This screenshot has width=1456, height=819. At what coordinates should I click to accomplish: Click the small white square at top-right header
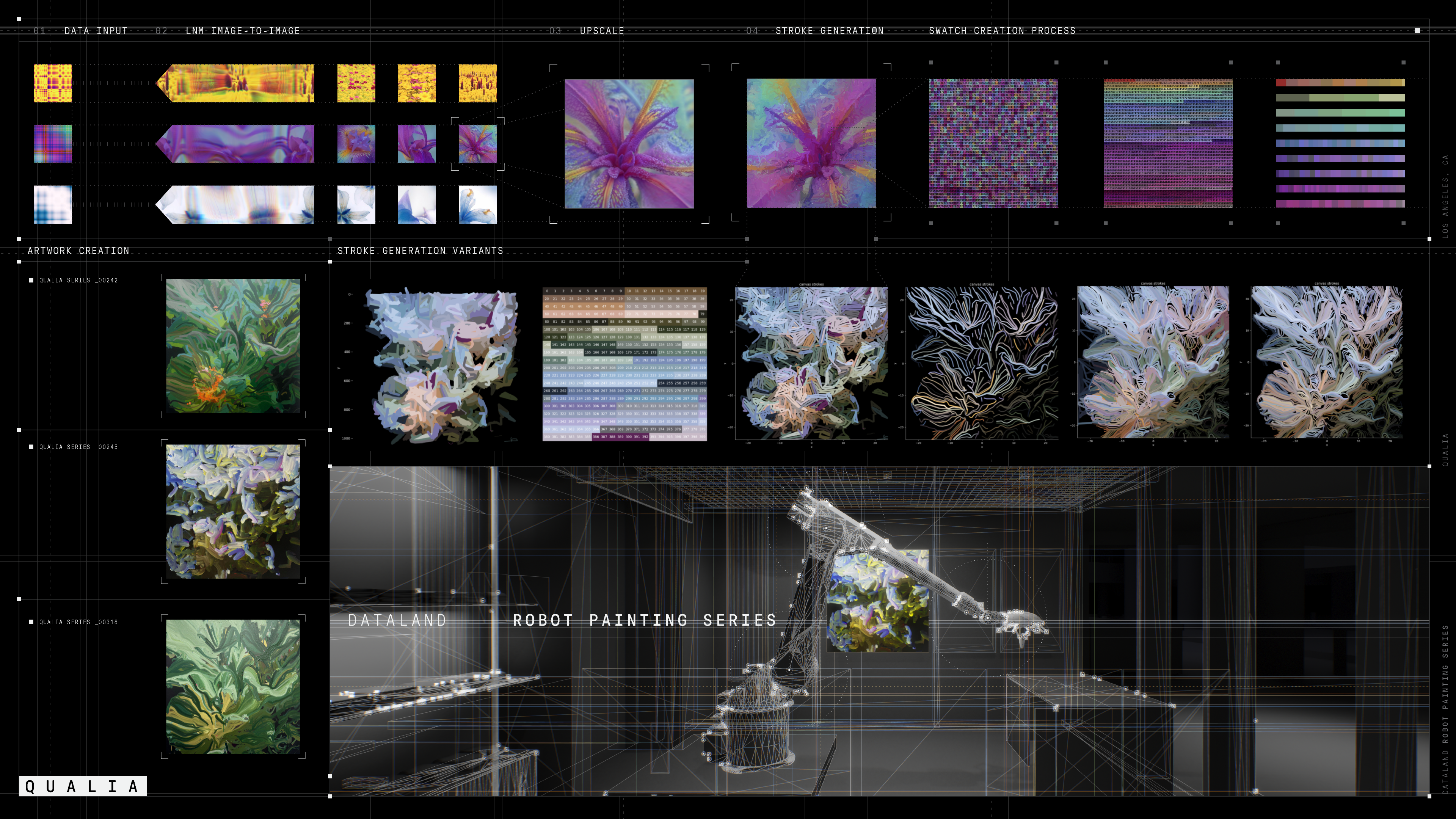(1418, 30)
